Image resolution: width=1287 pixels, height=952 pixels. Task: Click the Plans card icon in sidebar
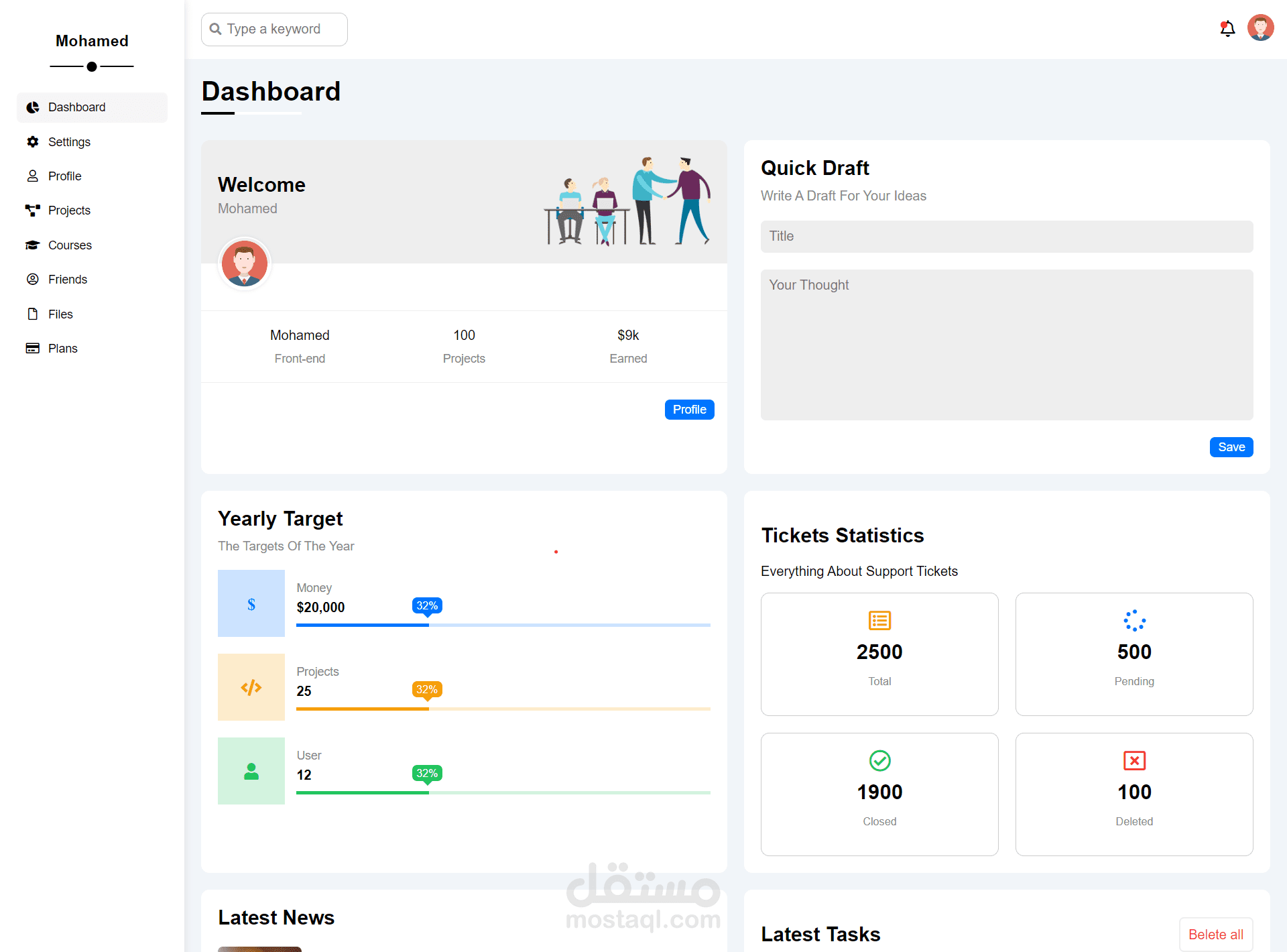pyautogui.click(x=32, y=348)
